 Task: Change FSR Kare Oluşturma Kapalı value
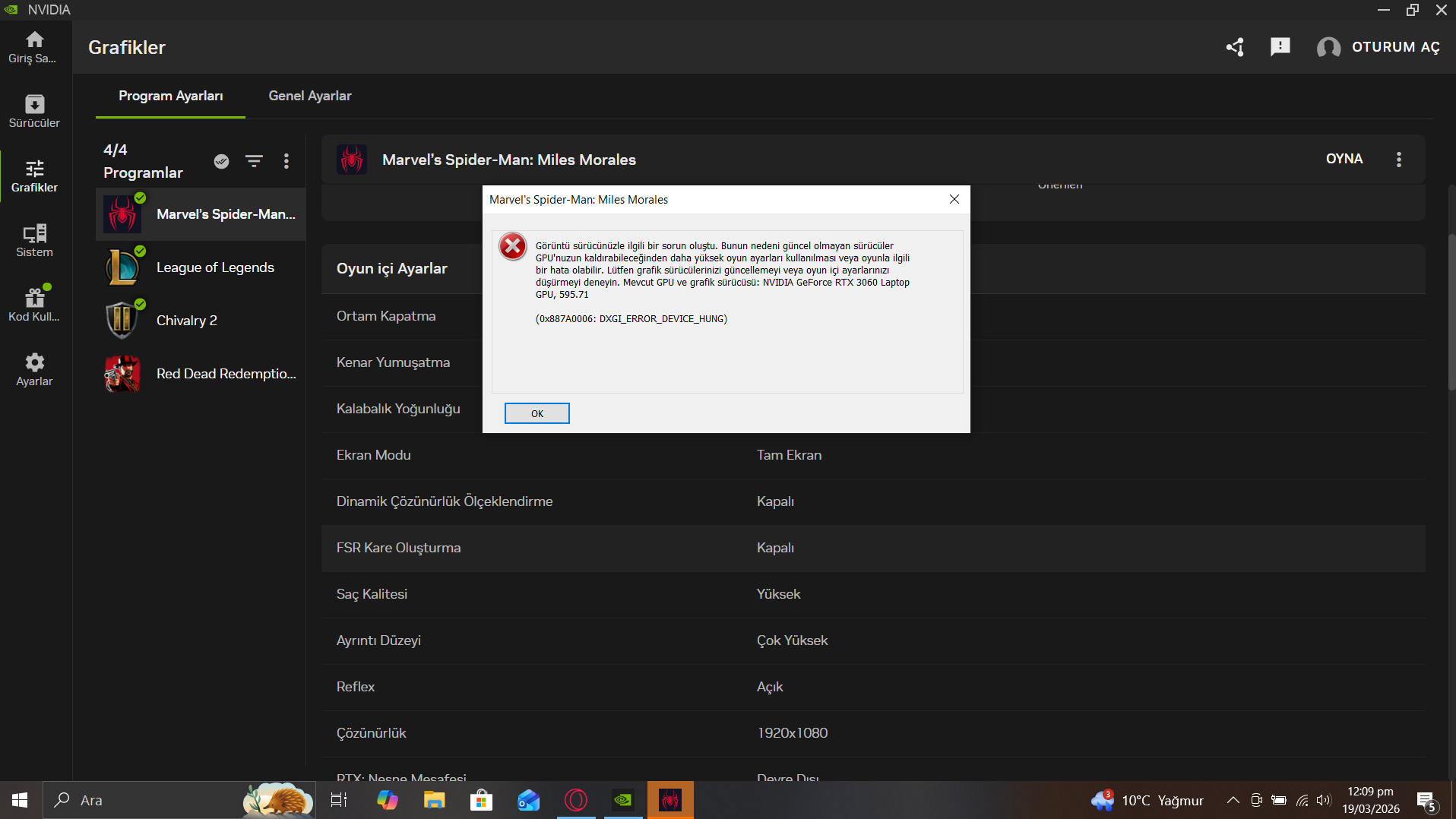(x=775, y=548)
